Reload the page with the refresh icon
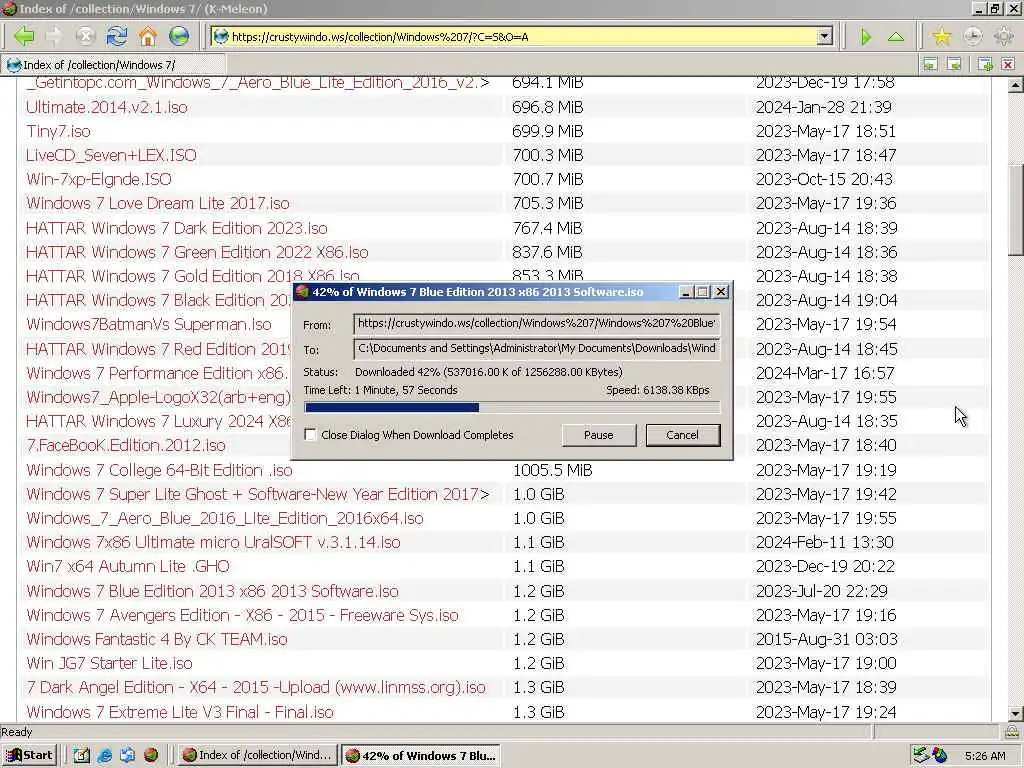 tap(117, 37)
